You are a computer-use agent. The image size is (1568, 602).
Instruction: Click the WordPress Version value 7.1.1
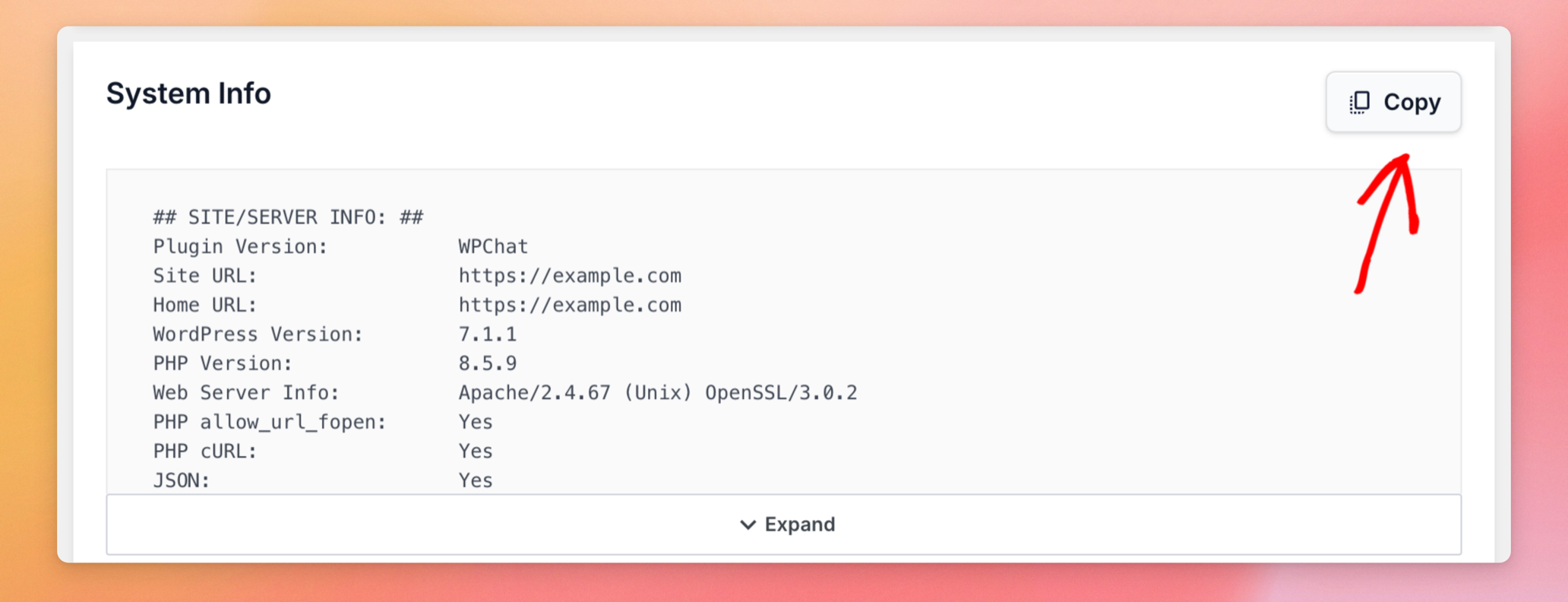click(488, 334)
